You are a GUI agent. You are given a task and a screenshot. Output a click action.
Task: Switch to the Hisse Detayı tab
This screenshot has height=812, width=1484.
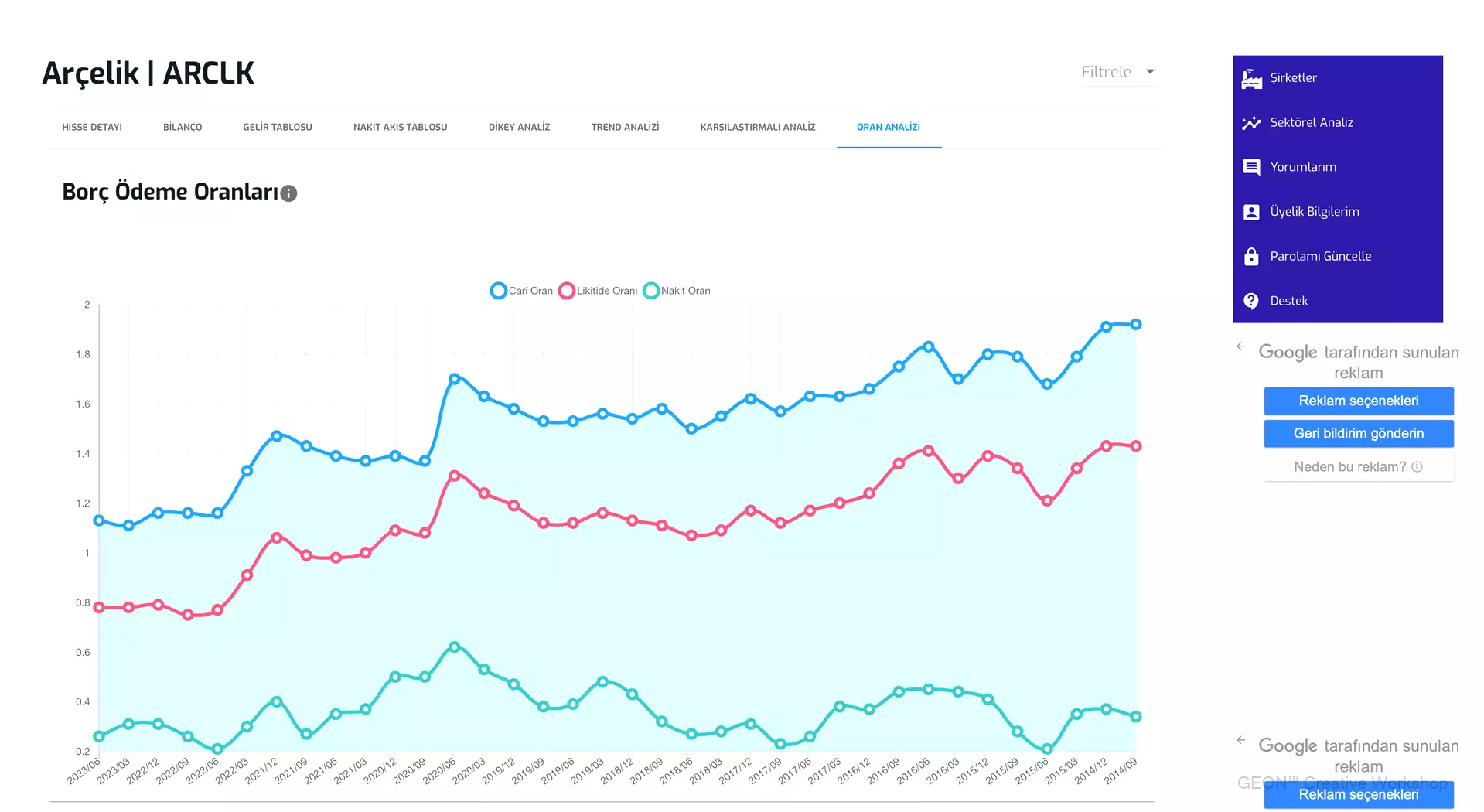point(92,127)
